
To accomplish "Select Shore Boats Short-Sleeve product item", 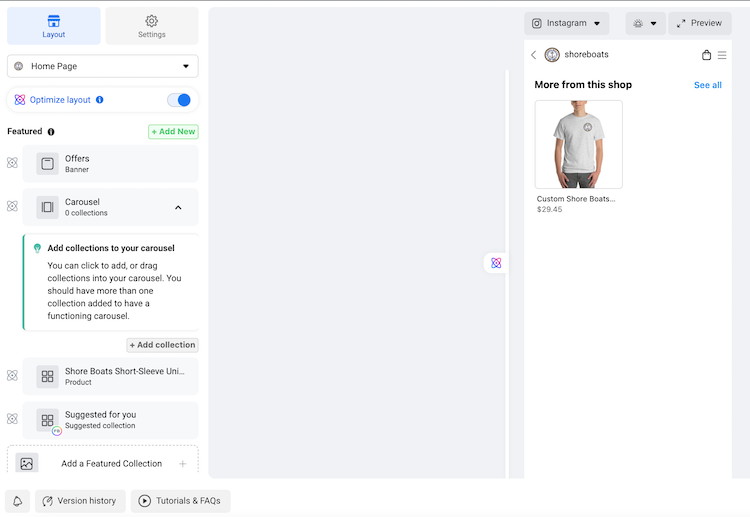I will (110, 376).
